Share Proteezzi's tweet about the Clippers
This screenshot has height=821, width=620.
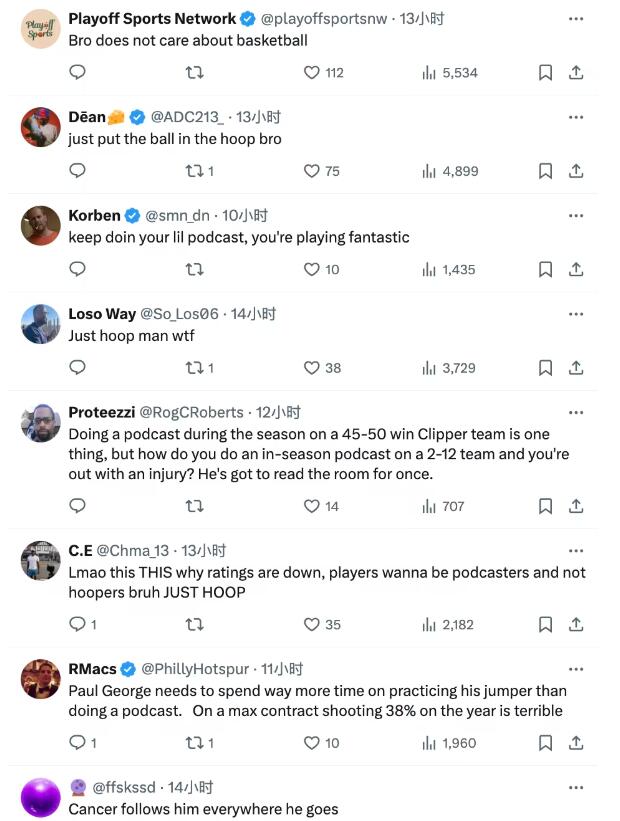point(576,506)
